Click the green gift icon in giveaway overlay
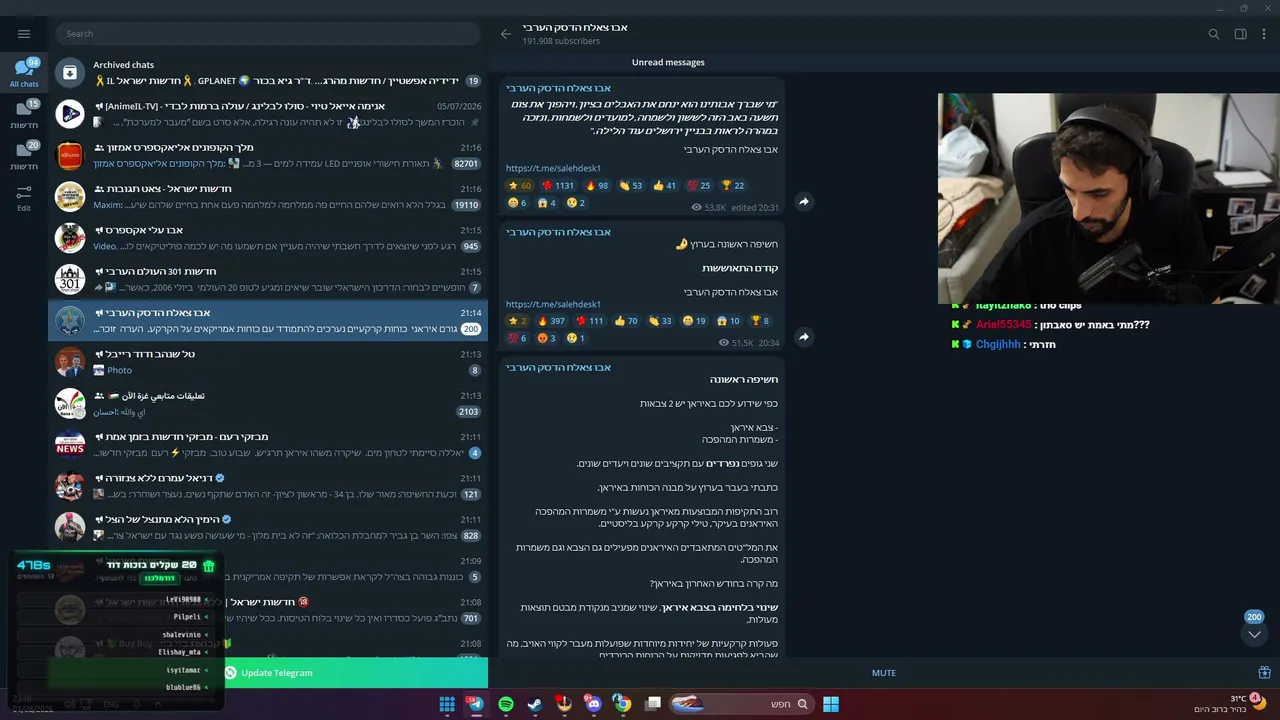 tap(208, 566)
